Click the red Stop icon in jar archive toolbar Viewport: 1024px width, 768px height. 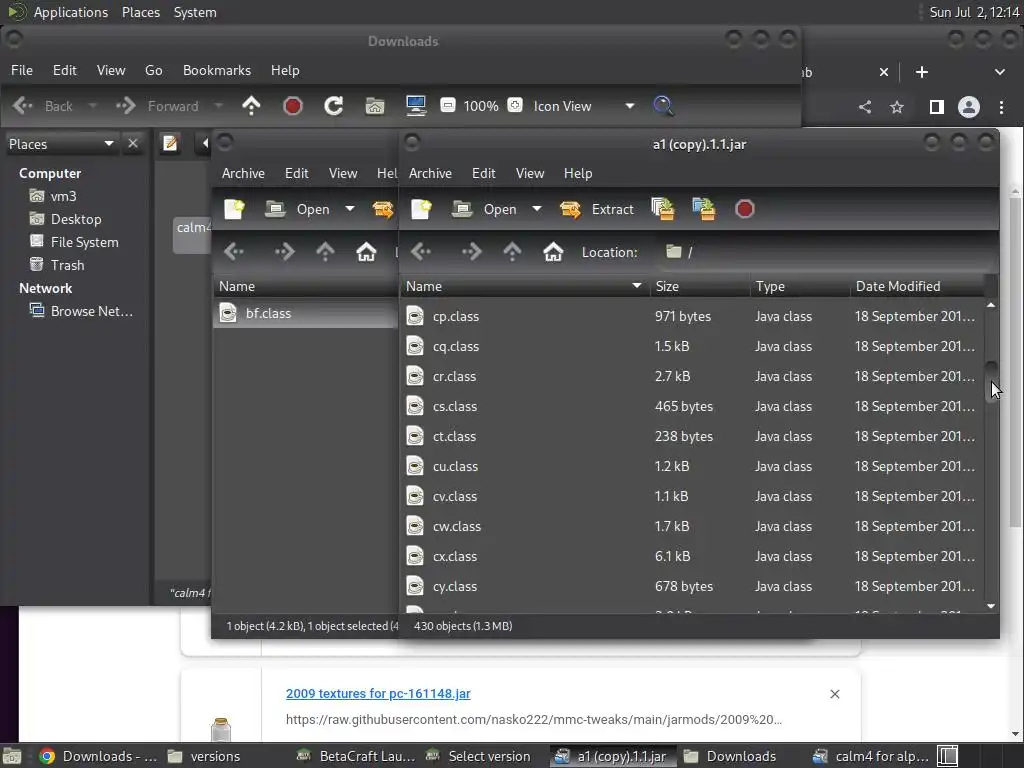(744, 209)
